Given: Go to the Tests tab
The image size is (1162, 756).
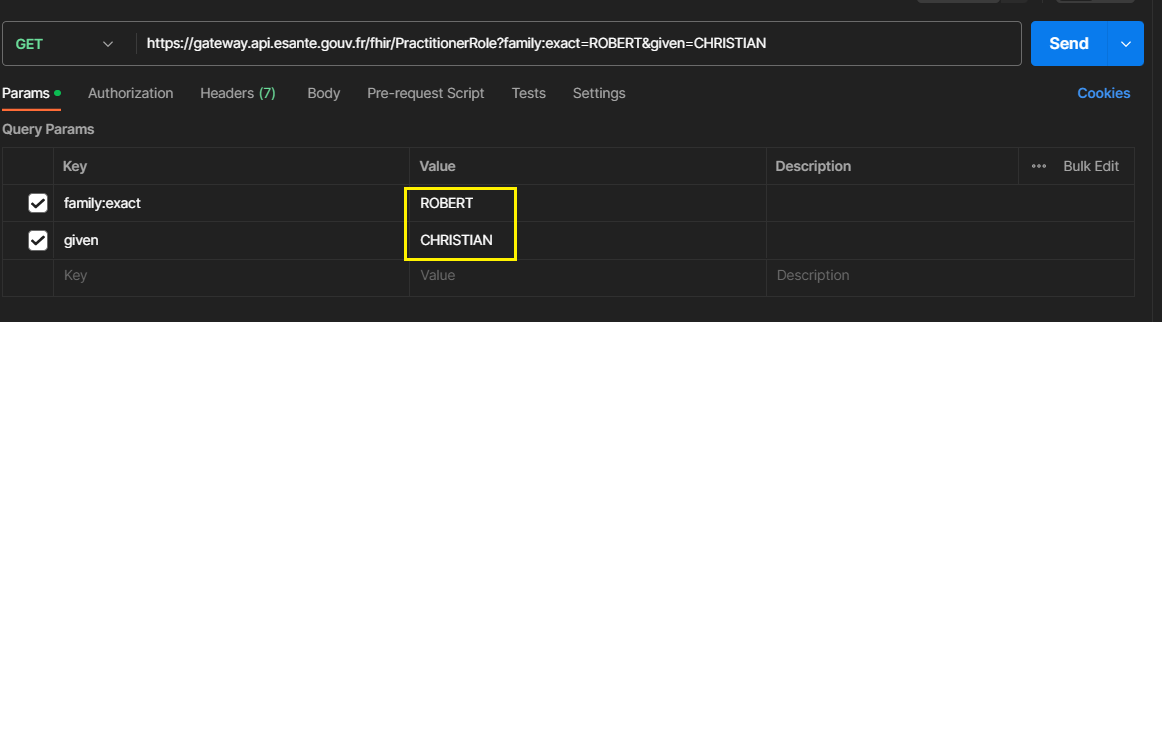Looking at the screenshot, I should 528,93.
